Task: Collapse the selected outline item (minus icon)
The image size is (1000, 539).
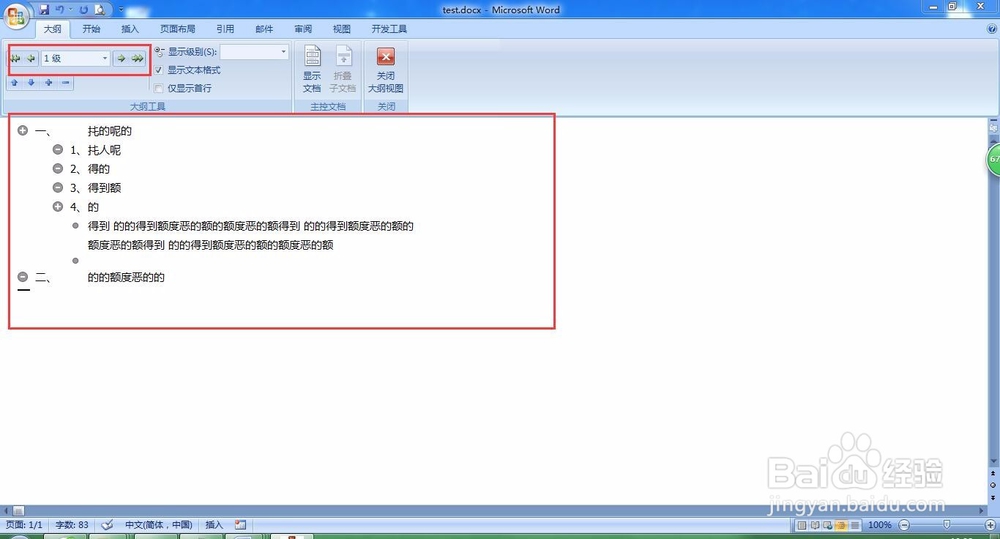Action: (x=66, y=82)
